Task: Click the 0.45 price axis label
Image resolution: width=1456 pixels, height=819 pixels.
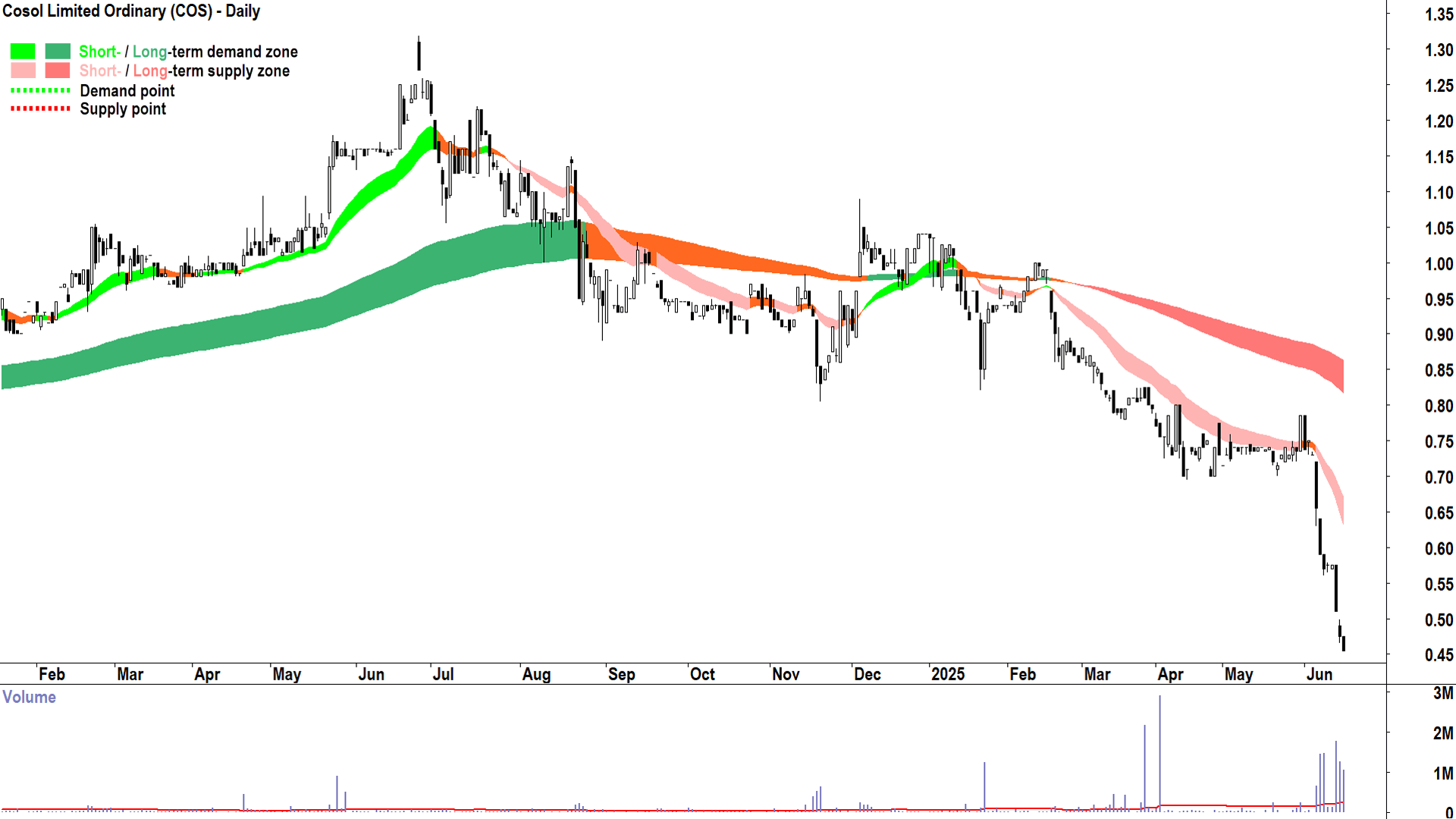Action: pyautogui.click(x=1439, y=655)
